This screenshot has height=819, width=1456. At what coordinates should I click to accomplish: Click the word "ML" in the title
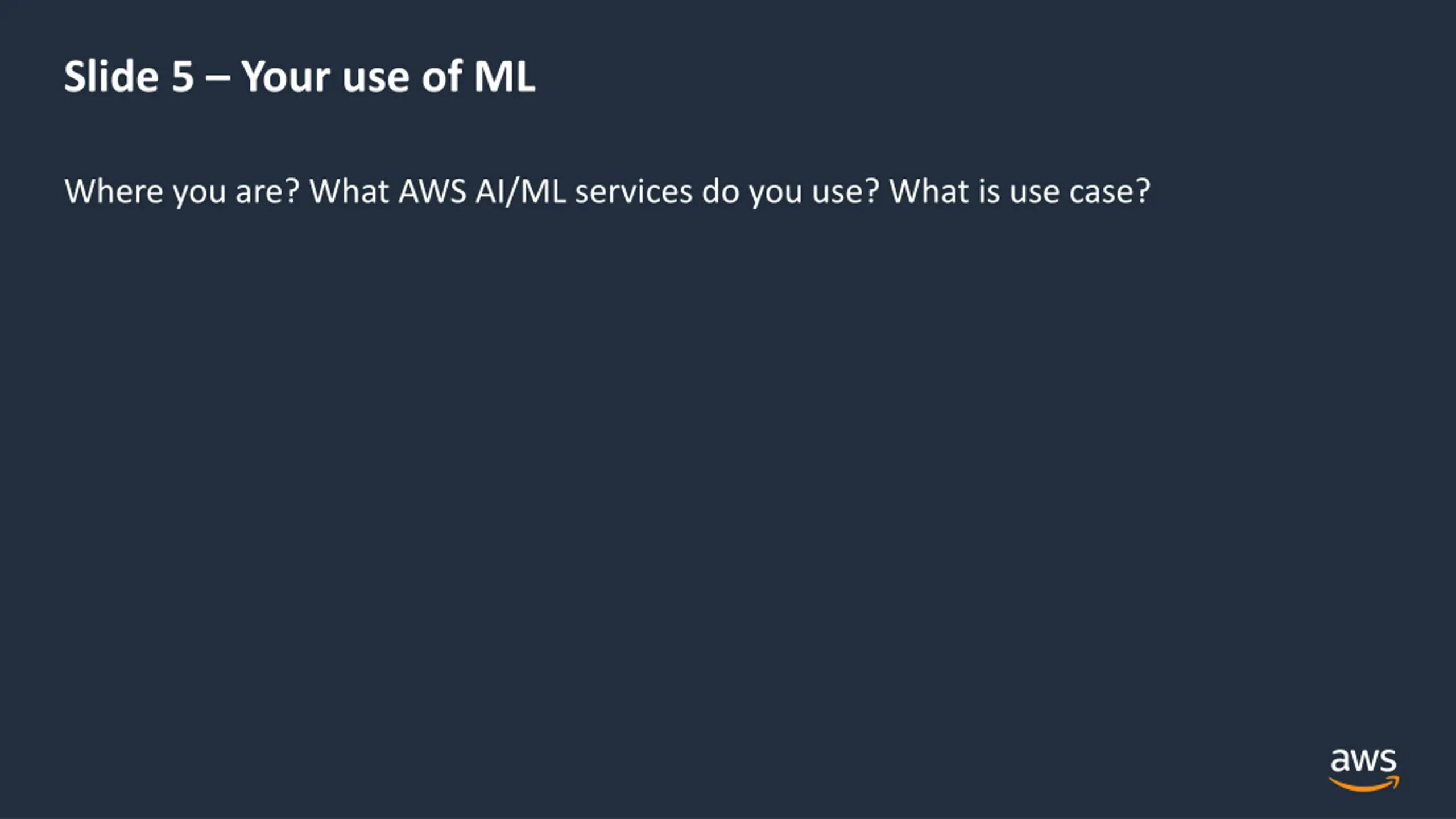pyautogui.click(x=504, y=76)
